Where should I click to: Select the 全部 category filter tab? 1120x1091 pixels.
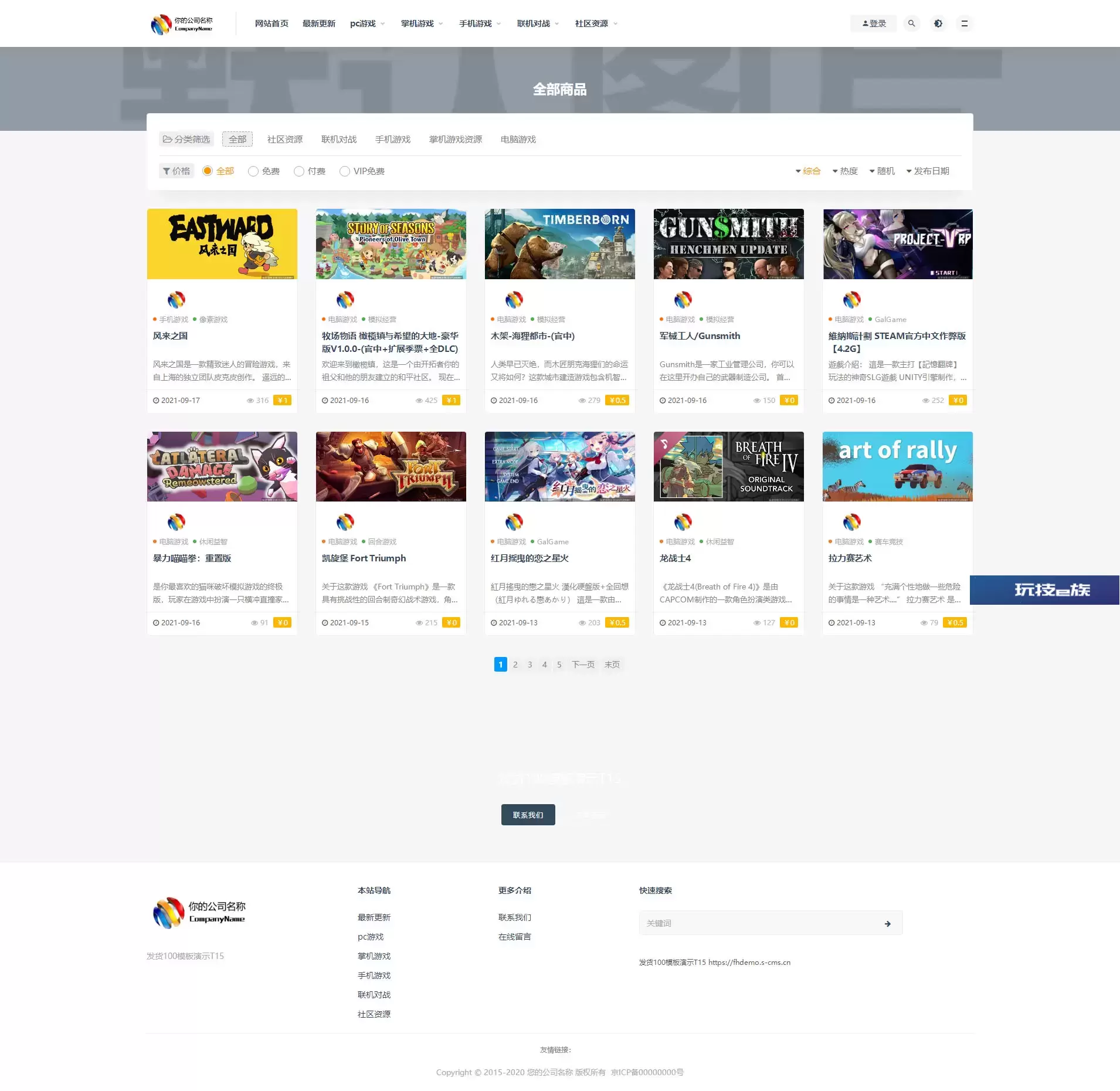[237, 140]
